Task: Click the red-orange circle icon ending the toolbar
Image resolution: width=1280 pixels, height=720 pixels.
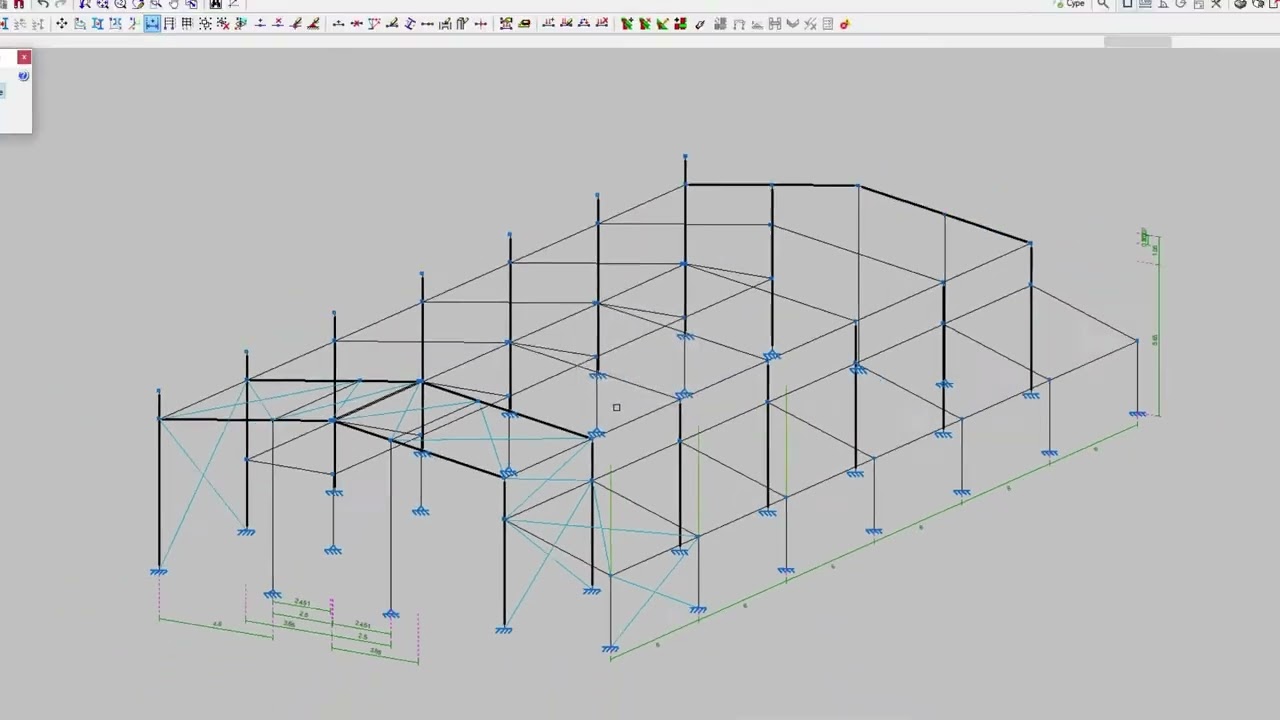Action: coord(845,24)
